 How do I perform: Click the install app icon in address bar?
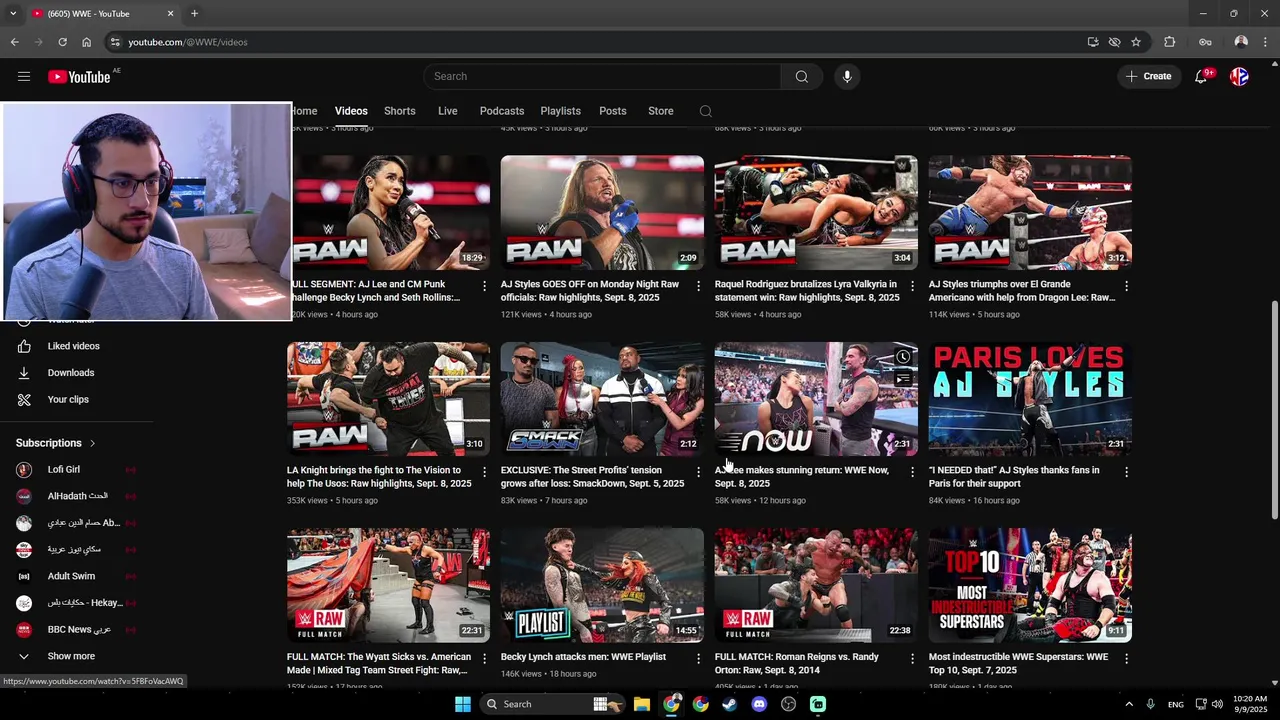[x=1093, y=42]
